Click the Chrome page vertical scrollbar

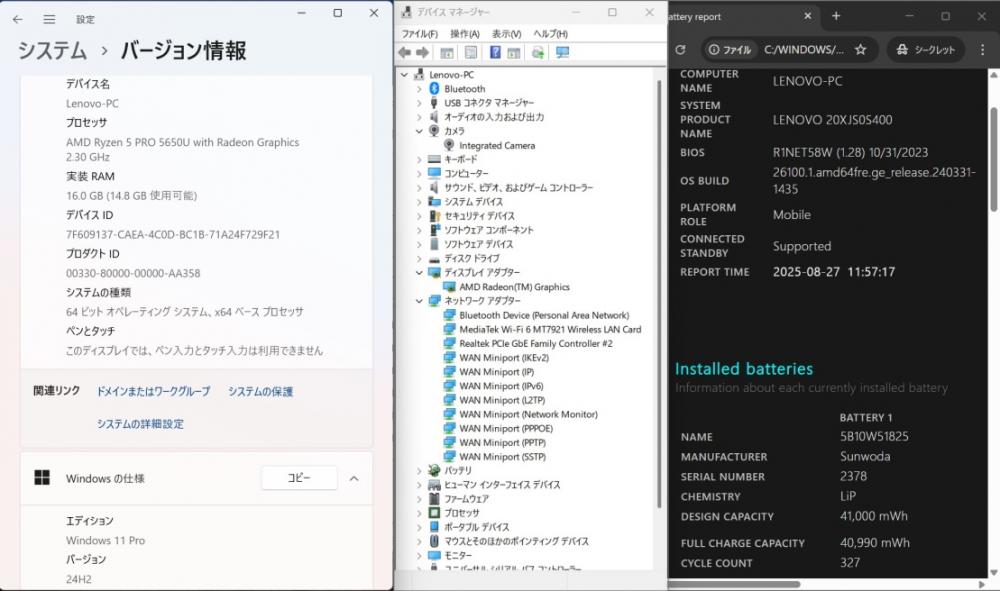click(x=993, y=159)
